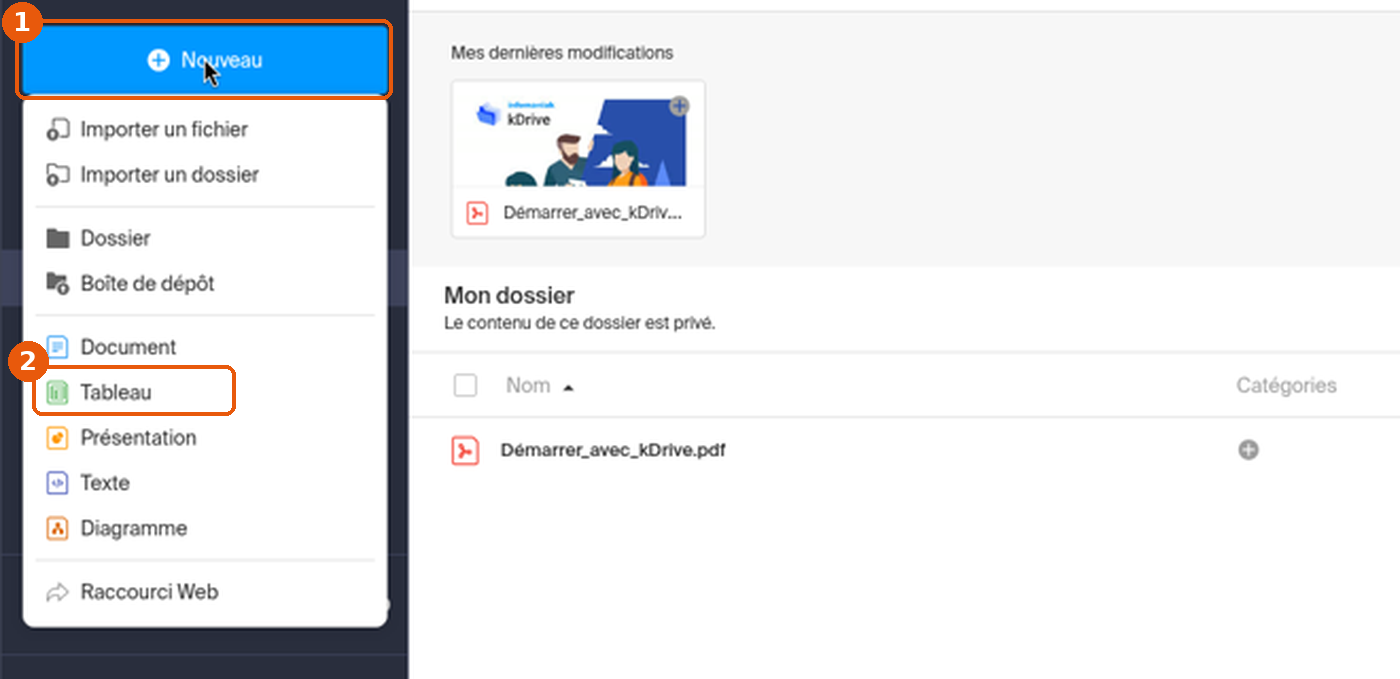Click the Importer un fichier icon
Screen dimensions: 1400x679
coord(58,129)
